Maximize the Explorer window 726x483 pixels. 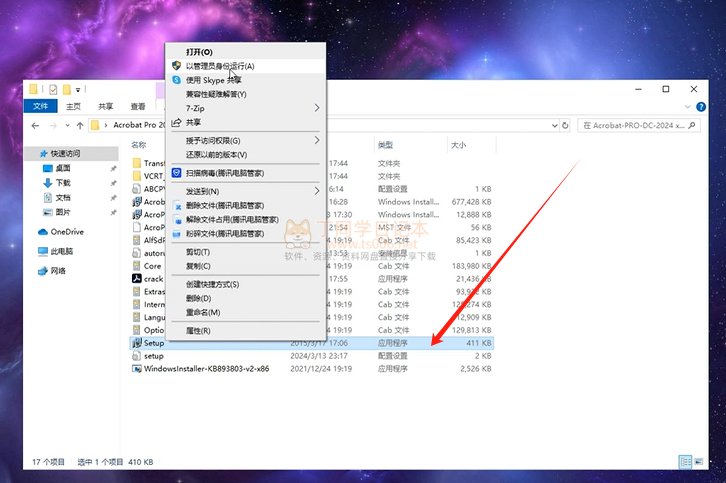point(666,89)
